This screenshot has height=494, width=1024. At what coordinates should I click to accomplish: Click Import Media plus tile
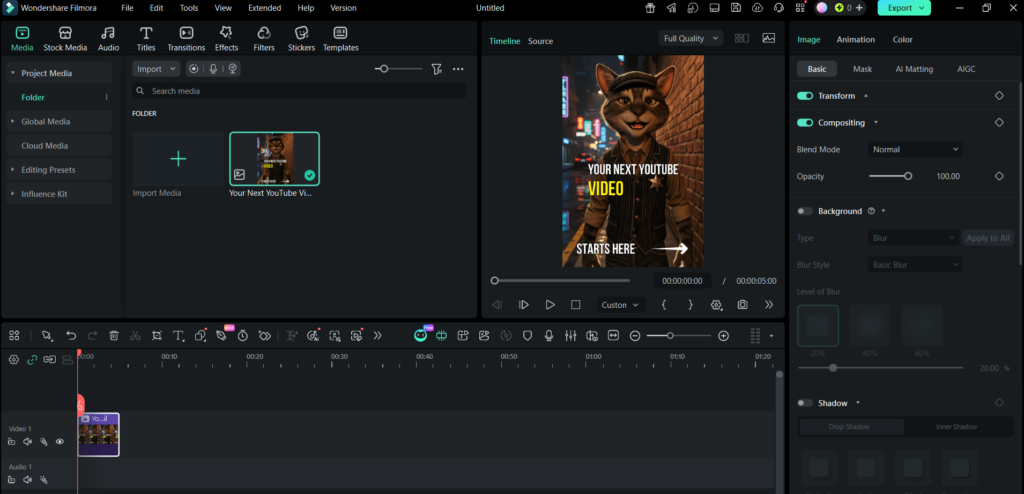[x=178, y=159]
